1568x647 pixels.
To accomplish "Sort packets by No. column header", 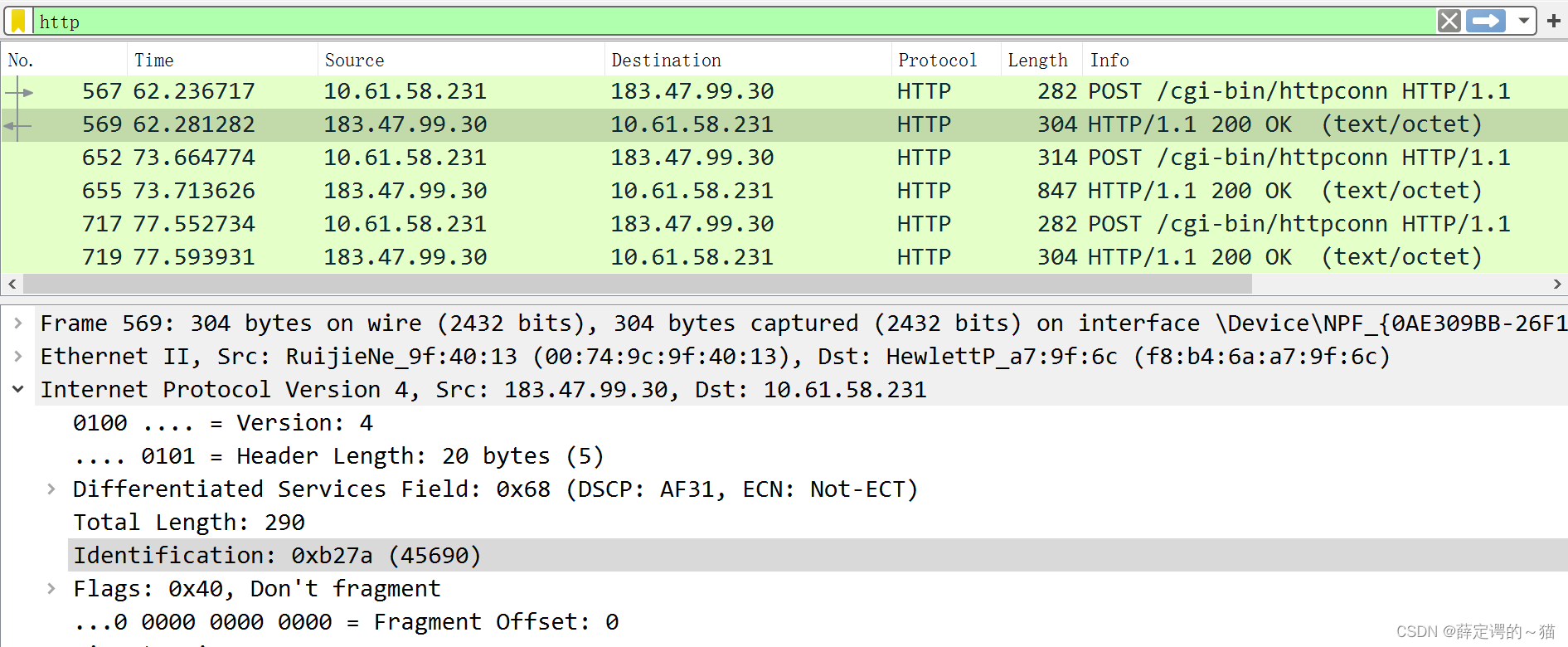I will (x=64, y=60).
